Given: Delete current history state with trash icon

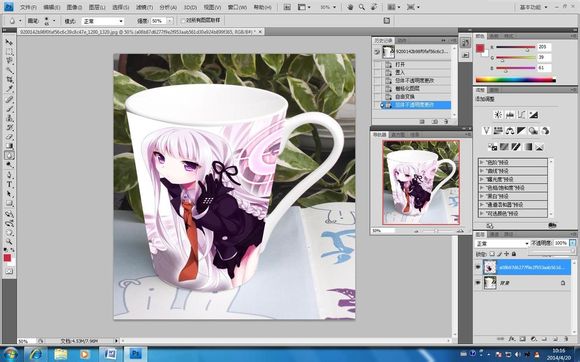Looking at the screenshot, I should (x=446, y=121).
